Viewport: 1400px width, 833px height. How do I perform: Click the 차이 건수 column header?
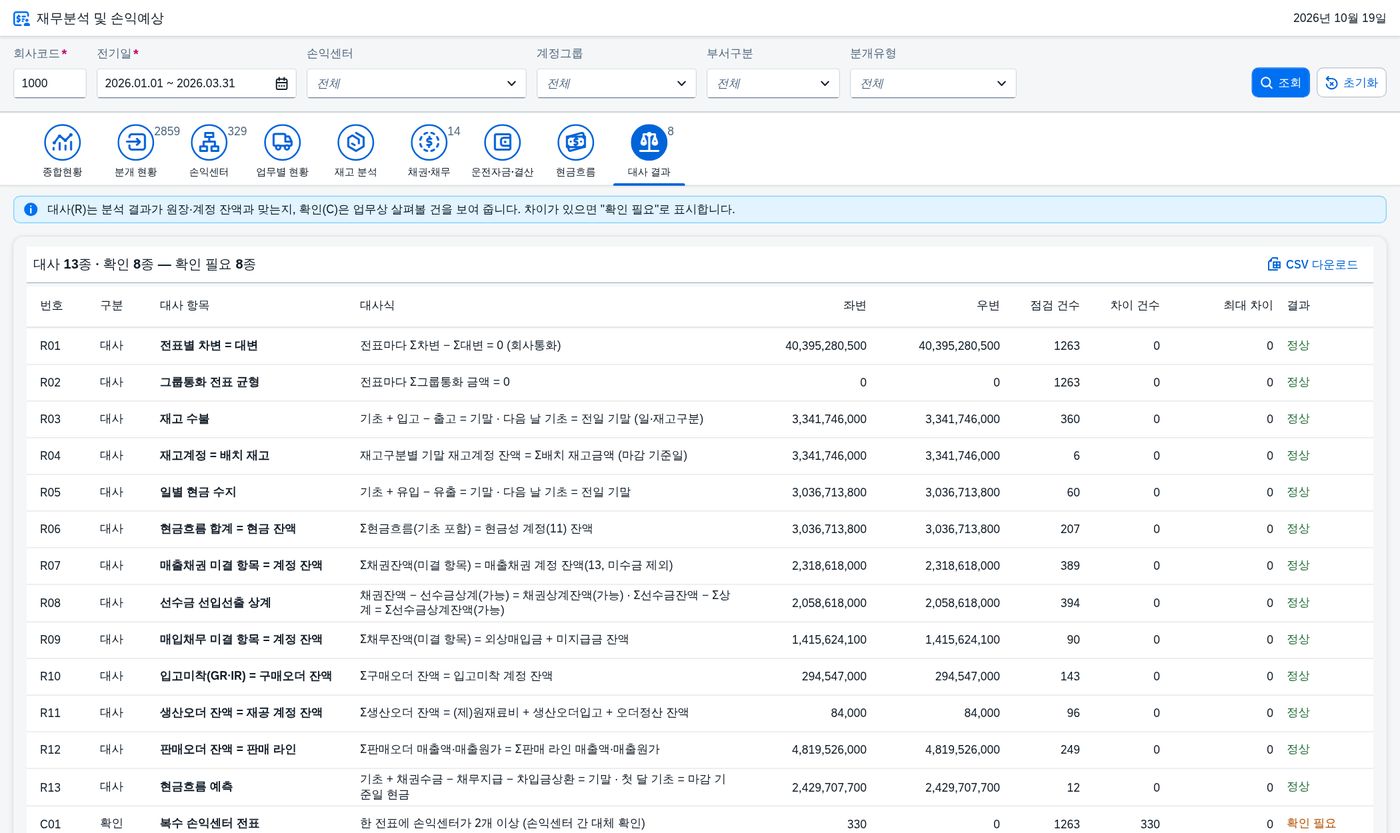pos(1135,305)
